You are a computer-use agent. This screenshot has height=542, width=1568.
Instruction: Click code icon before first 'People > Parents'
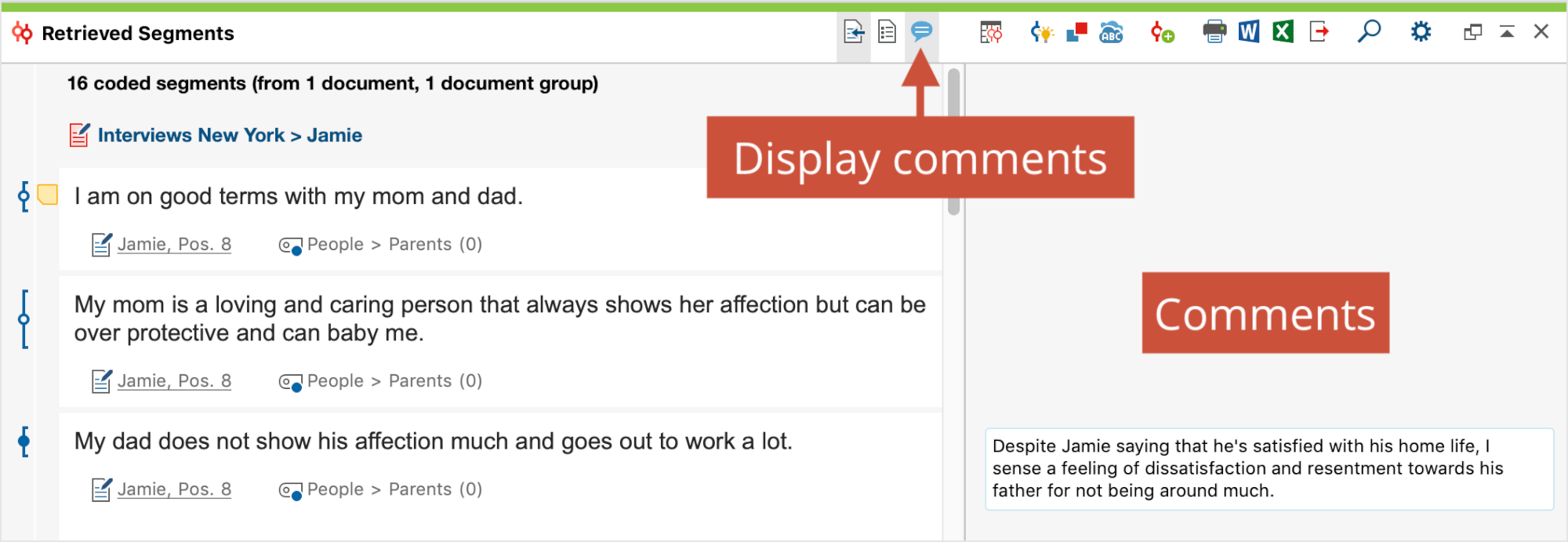(290, 246)
